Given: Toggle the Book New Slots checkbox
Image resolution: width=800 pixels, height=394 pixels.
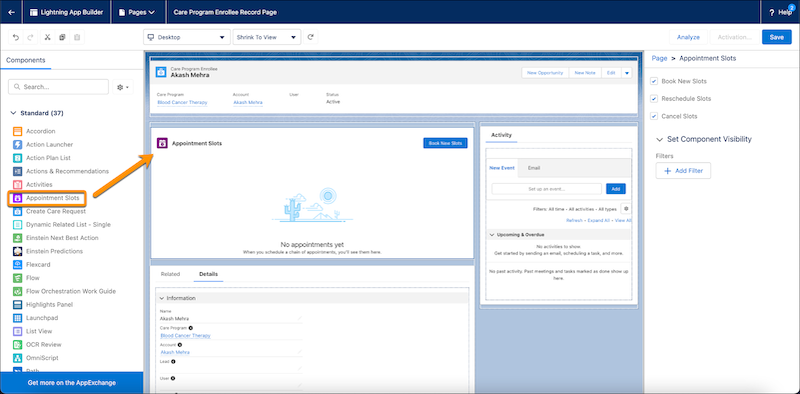Looking at the screenshot, I should 654,81.
